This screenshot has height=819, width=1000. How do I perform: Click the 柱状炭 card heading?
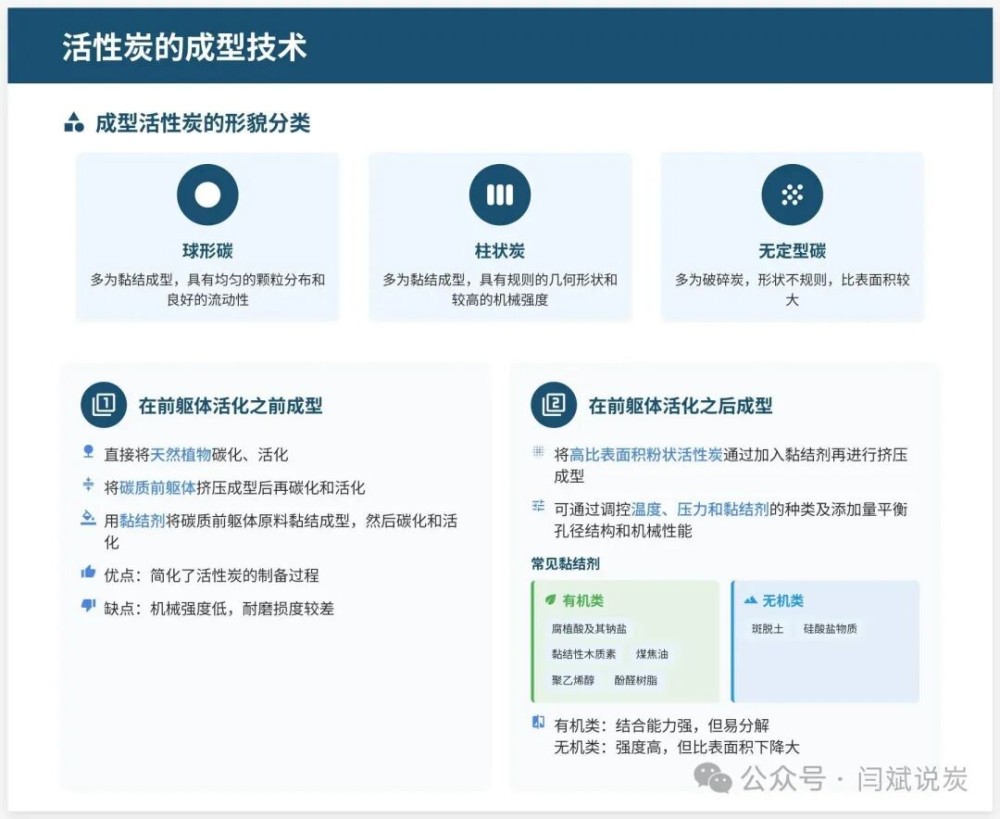pyautogui.click(x=500, y=251)
